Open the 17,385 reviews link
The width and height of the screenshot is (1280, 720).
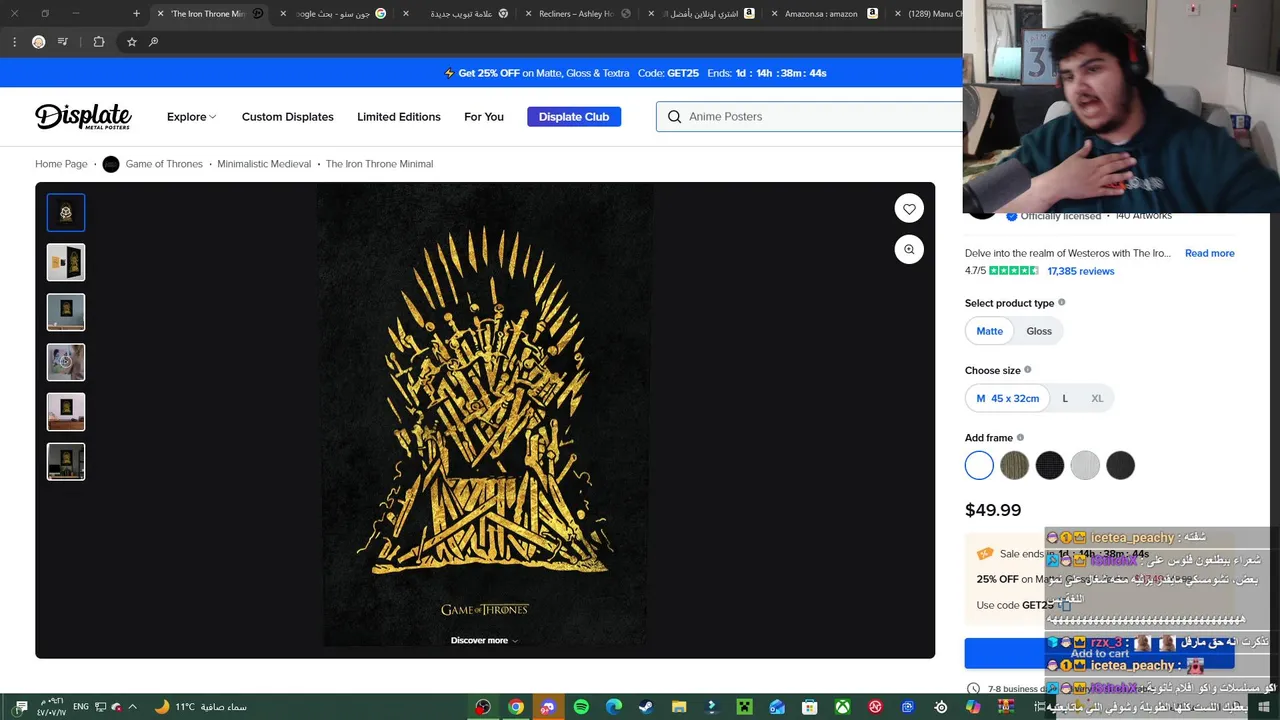click(1080, 271)
